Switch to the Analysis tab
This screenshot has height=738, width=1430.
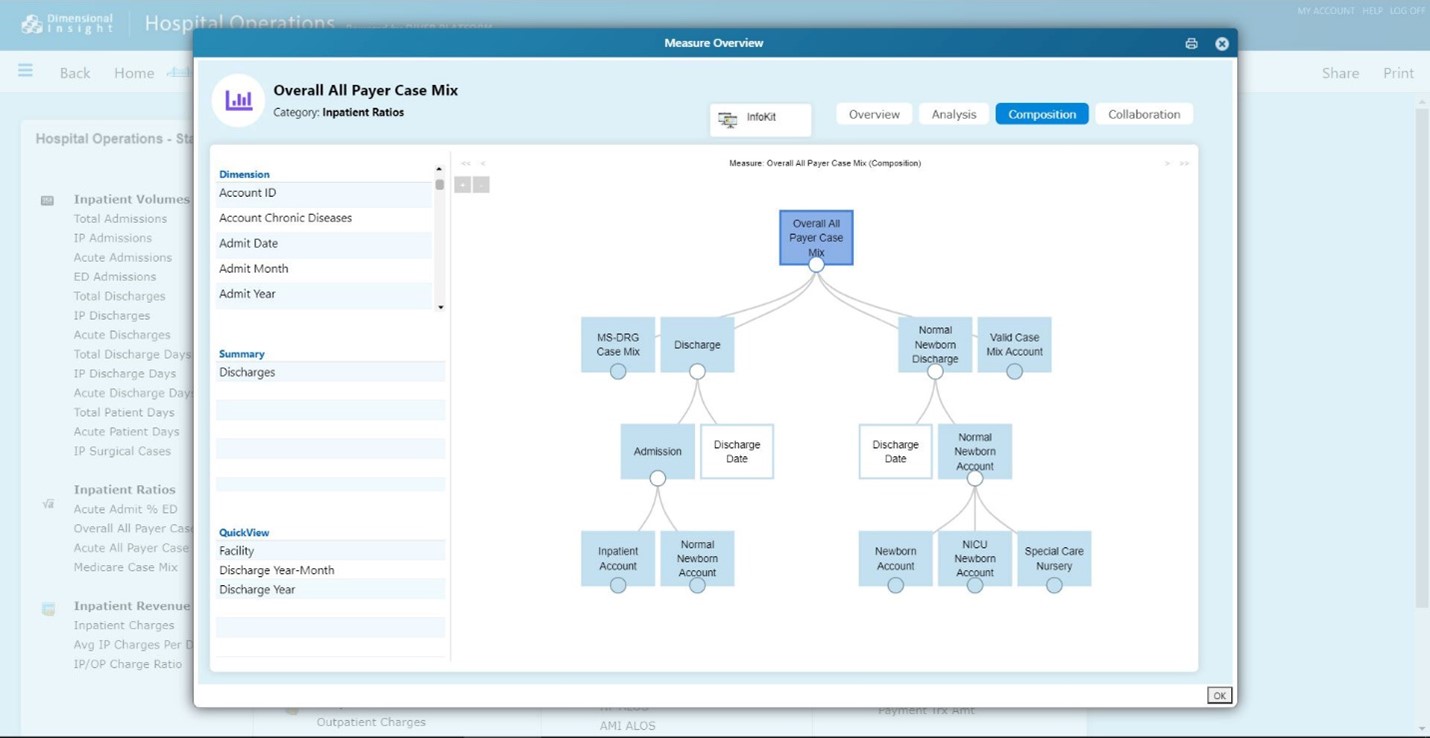[x=953, y=115]
